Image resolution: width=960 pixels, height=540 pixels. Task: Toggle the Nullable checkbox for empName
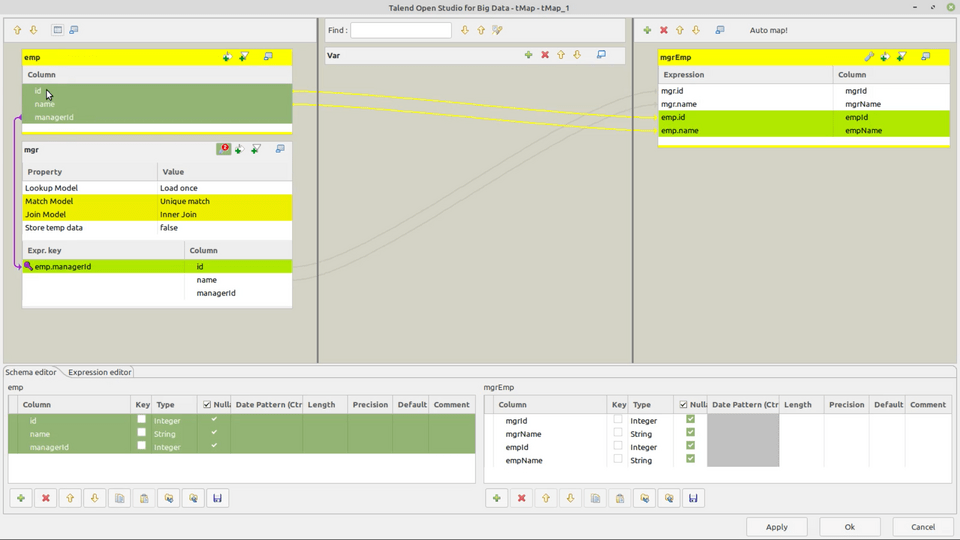[691, 459]
